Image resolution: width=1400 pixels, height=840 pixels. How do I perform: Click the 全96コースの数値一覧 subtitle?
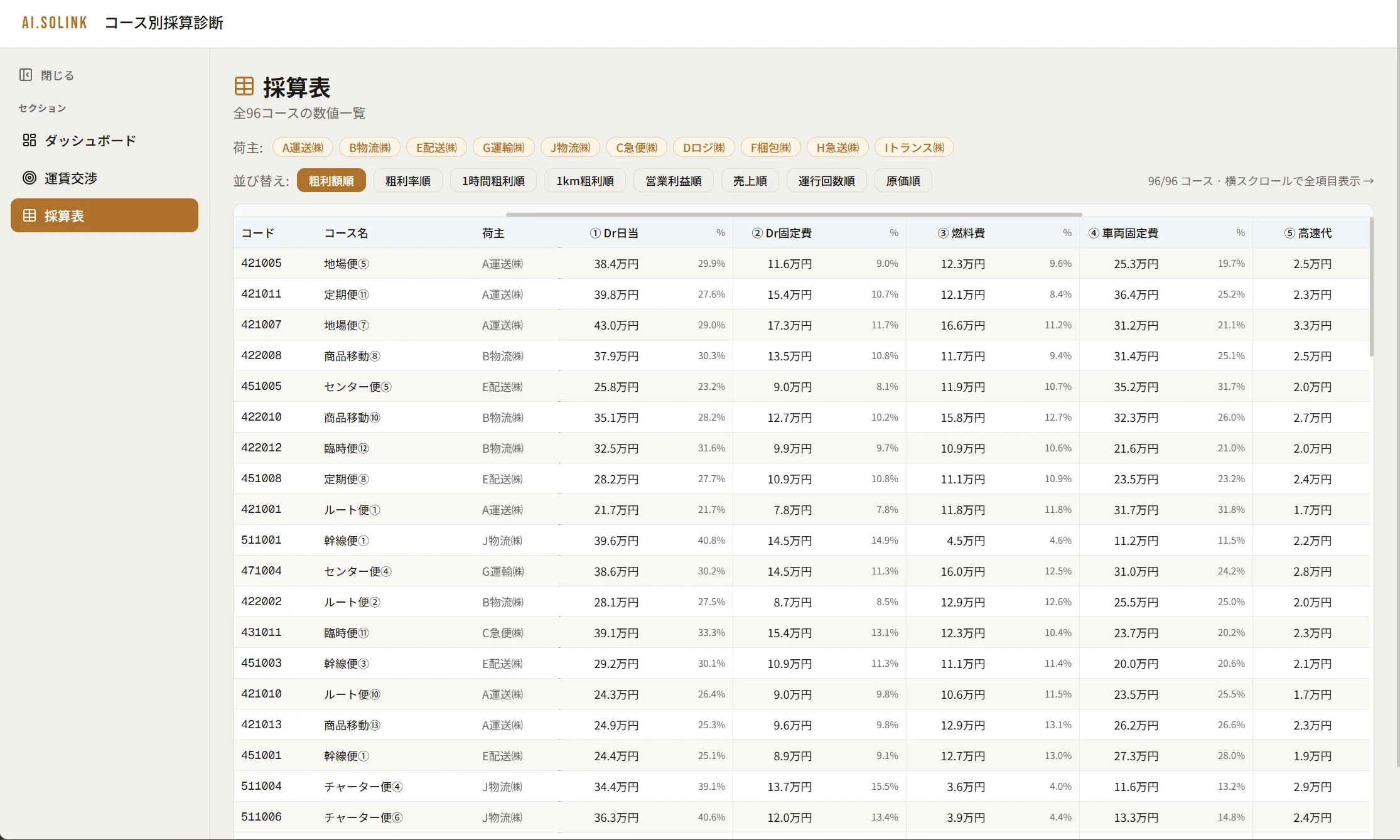pos(299,113)
